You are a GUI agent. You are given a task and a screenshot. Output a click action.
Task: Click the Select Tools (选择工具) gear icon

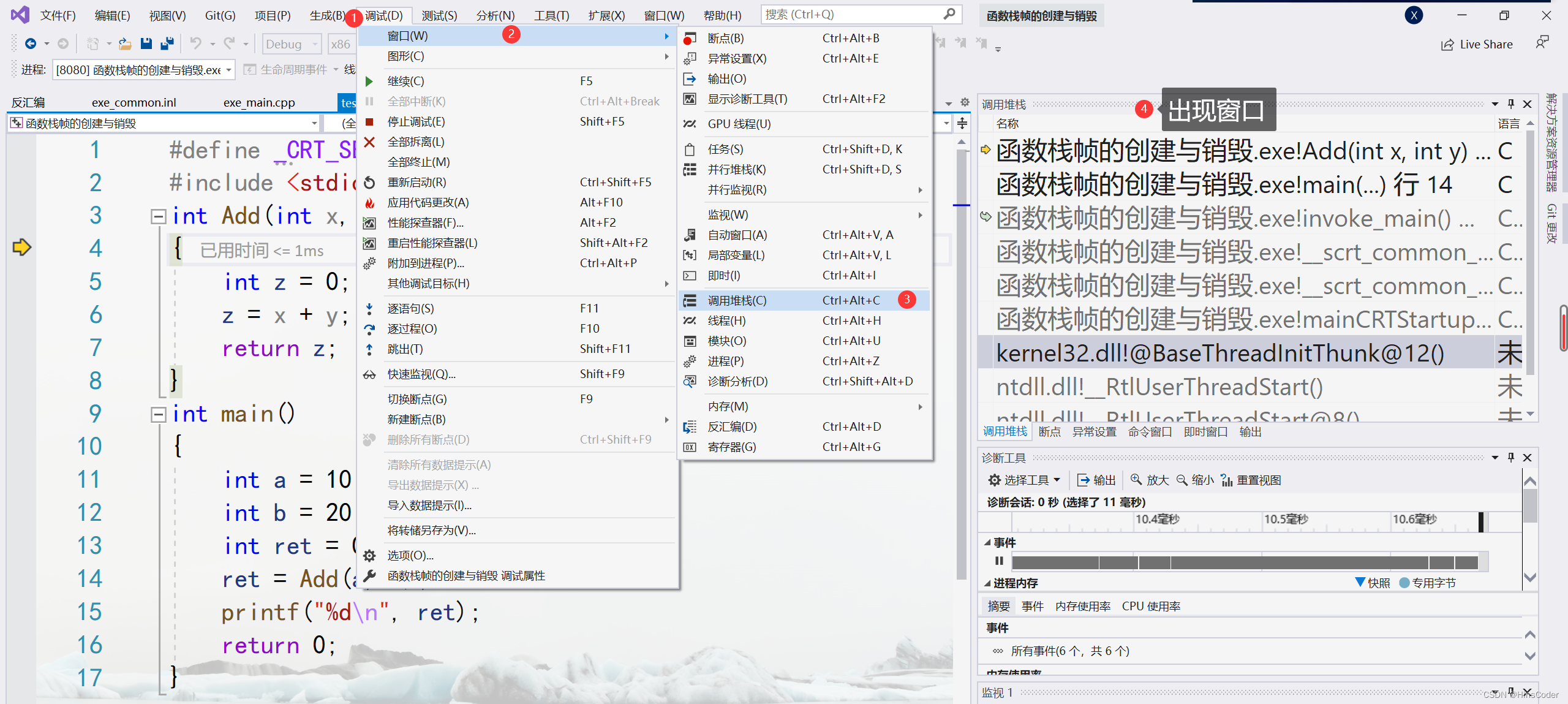click(x=994, y=480)
